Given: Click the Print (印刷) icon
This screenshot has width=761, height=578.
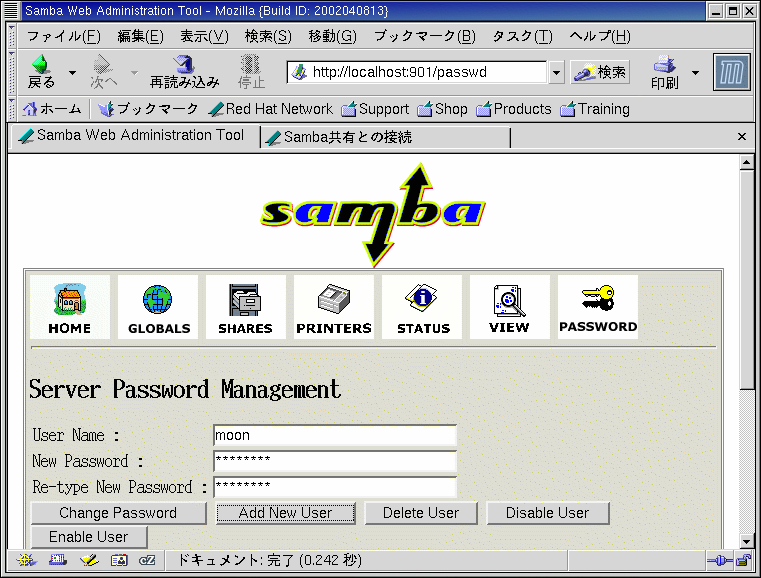Looking at the screenshot, I should [x=664, y=72].
